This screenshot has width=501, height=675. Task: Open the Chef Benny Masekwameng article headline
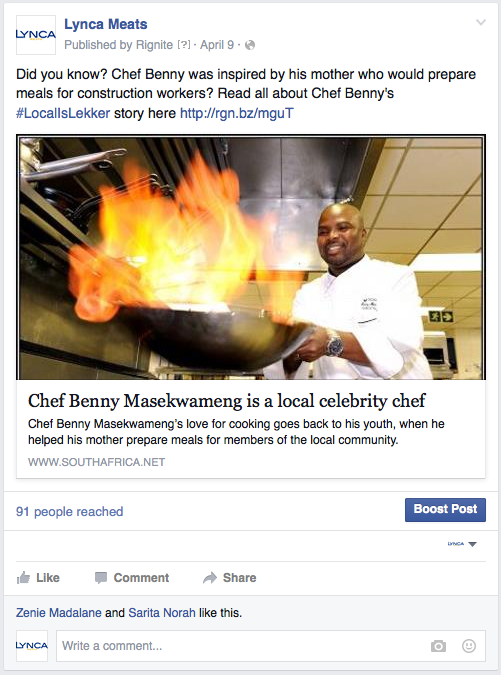(227, 401)
